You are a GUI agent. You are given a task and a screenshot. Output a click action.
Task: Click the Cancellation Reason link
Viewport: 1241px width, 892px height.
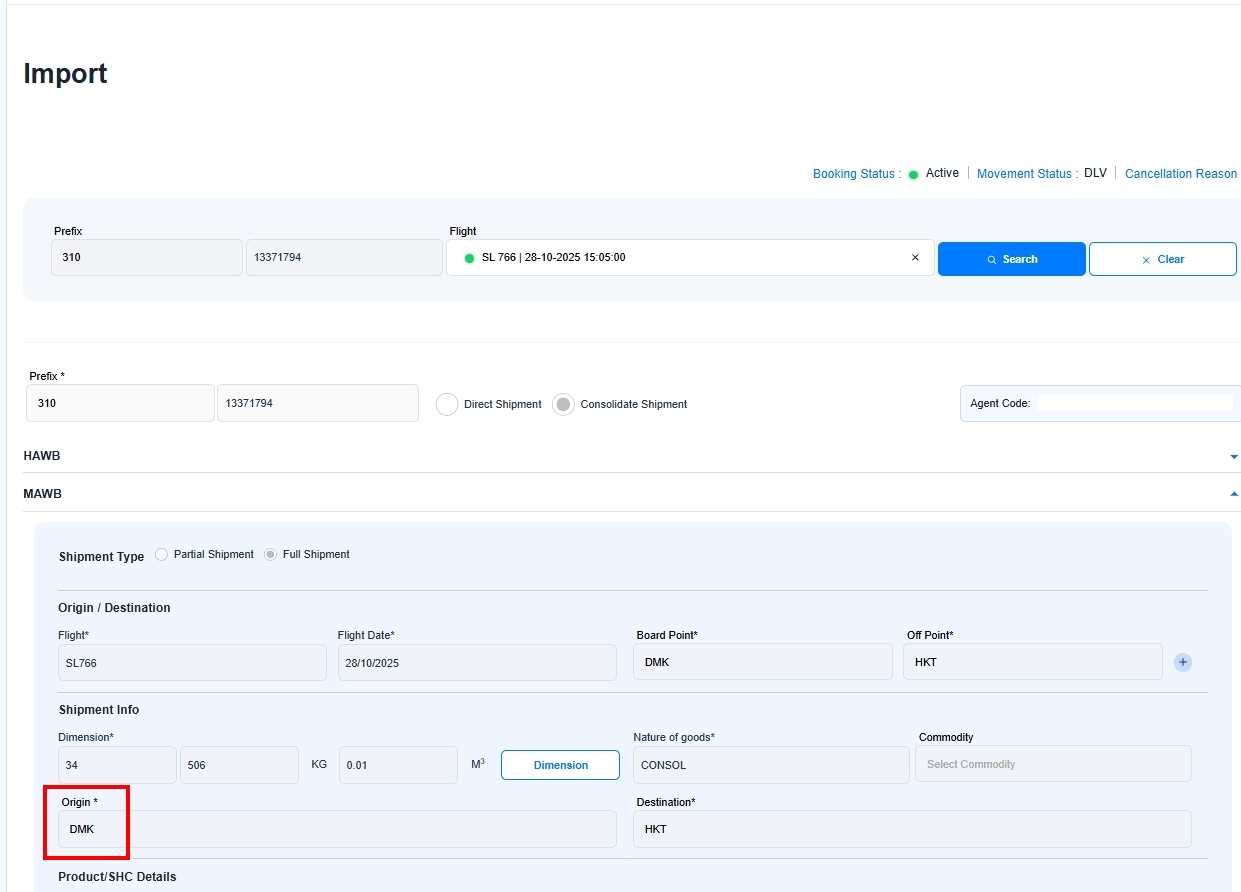[x=1180, y=174]
